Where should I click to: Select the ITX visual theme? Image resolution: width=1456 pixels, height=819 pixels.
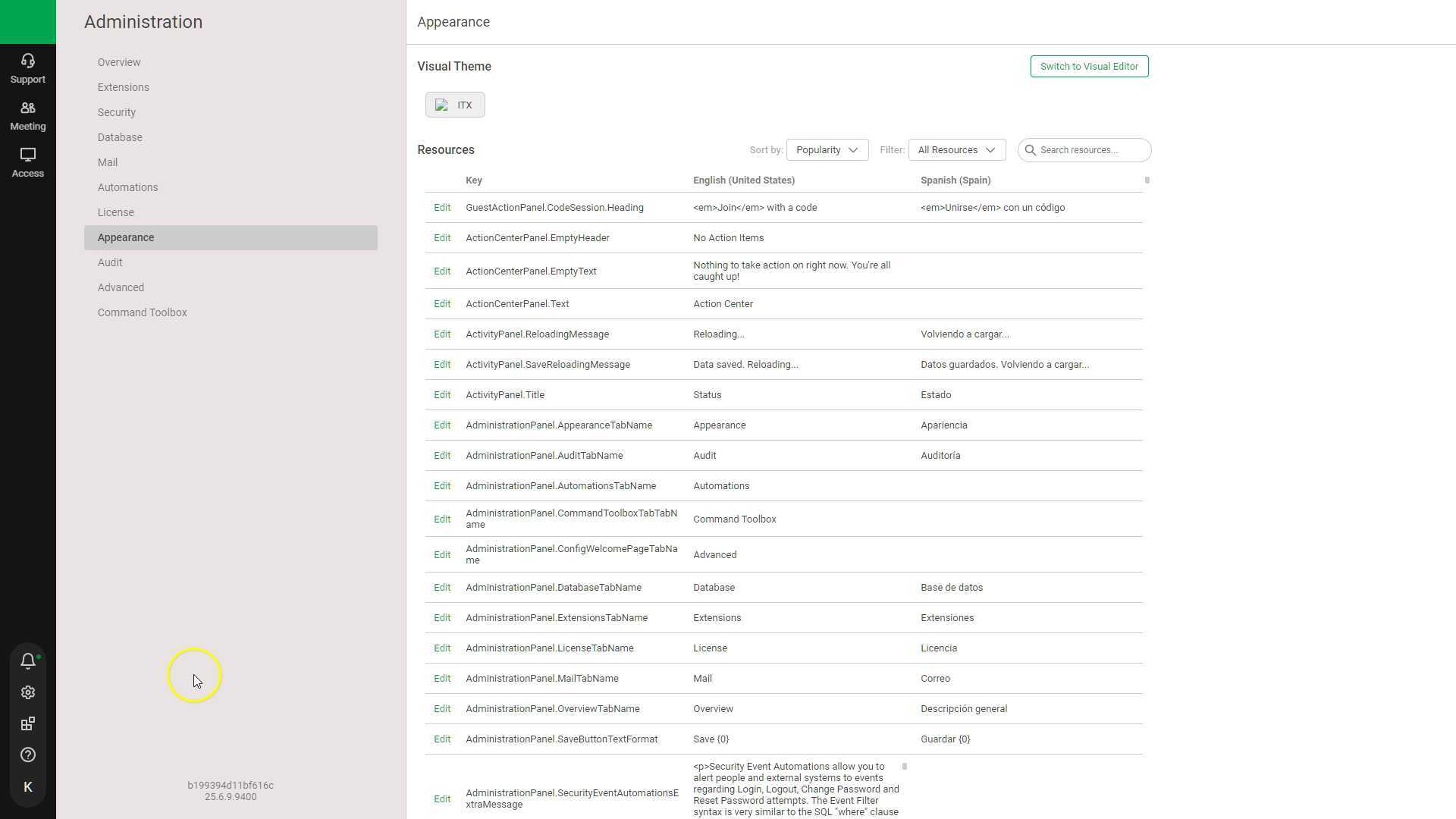pos(455,105)
